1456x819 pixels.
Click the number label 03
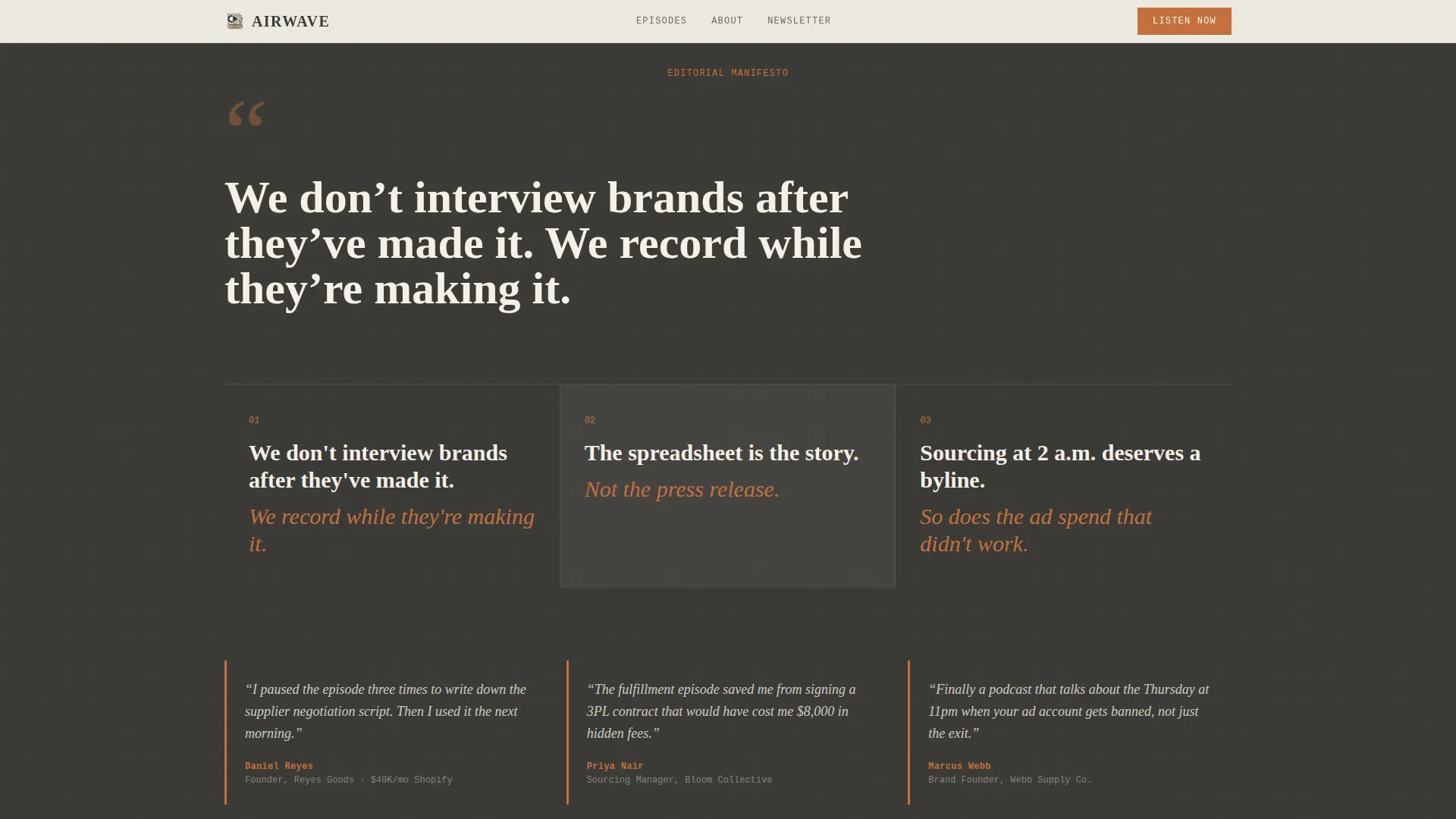click(925, 420)
